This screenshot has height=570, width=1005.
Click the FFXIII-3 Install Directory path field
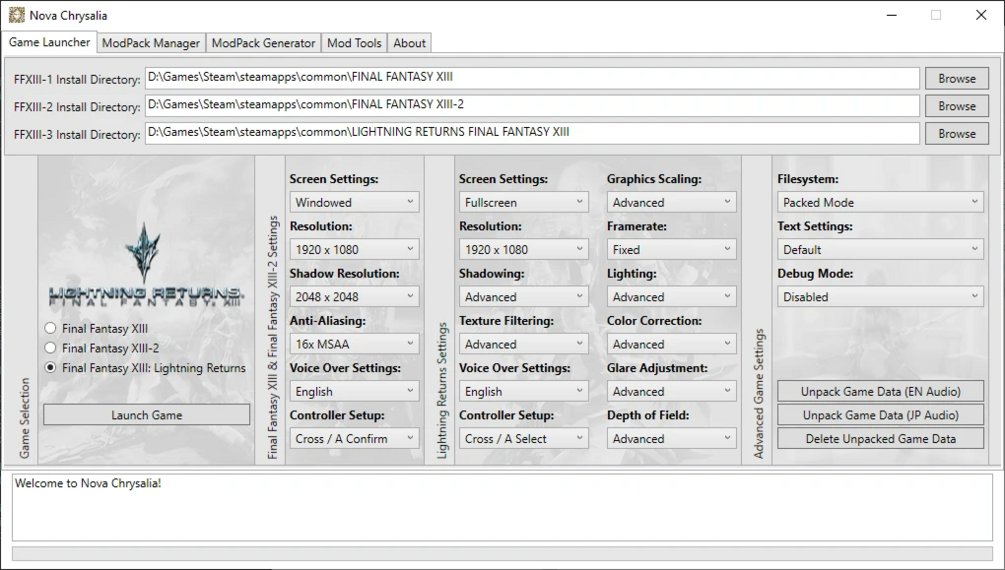pyautogui.click(x=532, y=133)
